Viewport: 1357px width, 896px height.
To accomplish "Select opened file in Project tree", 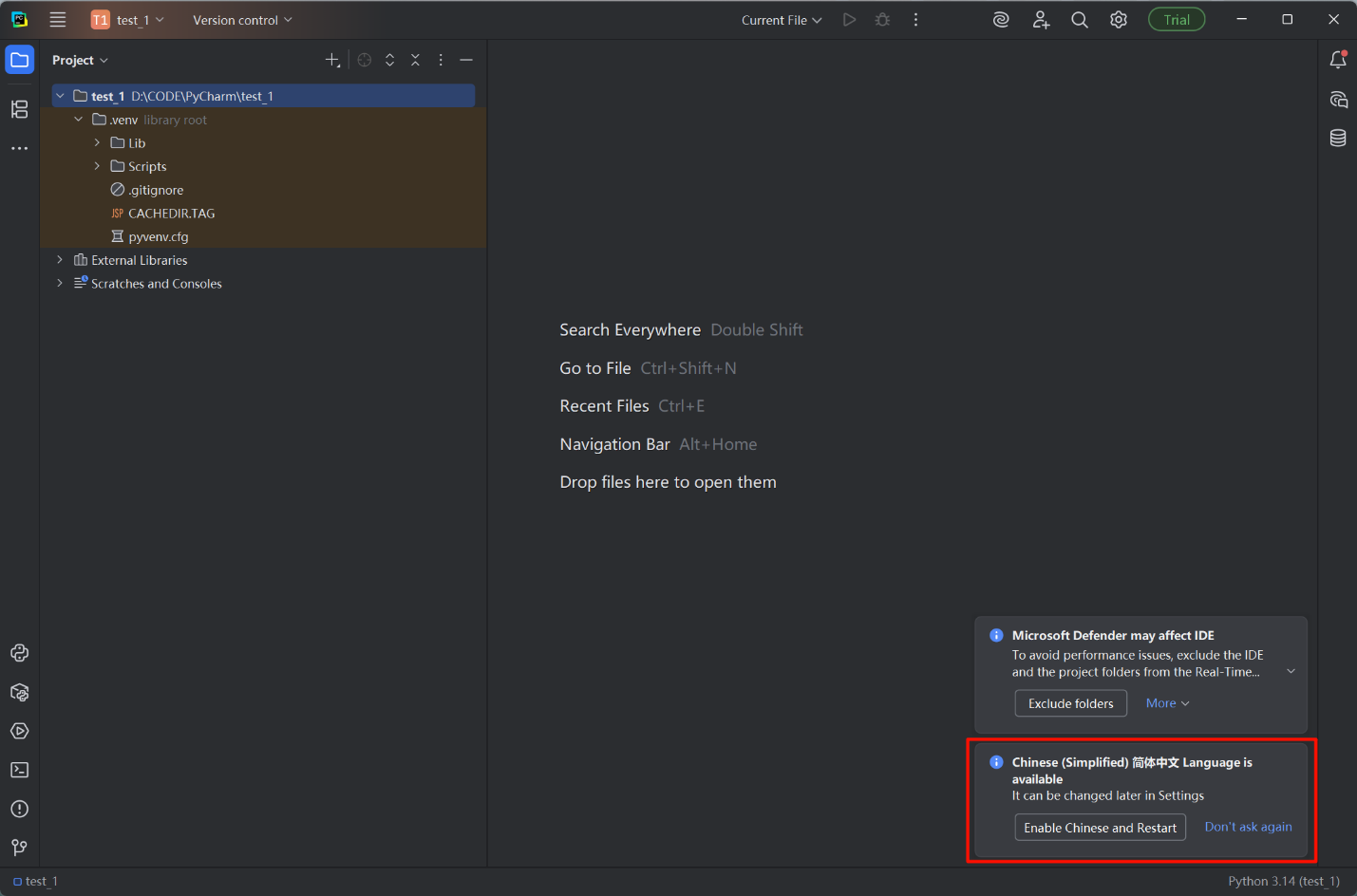I will pos(365,60).
